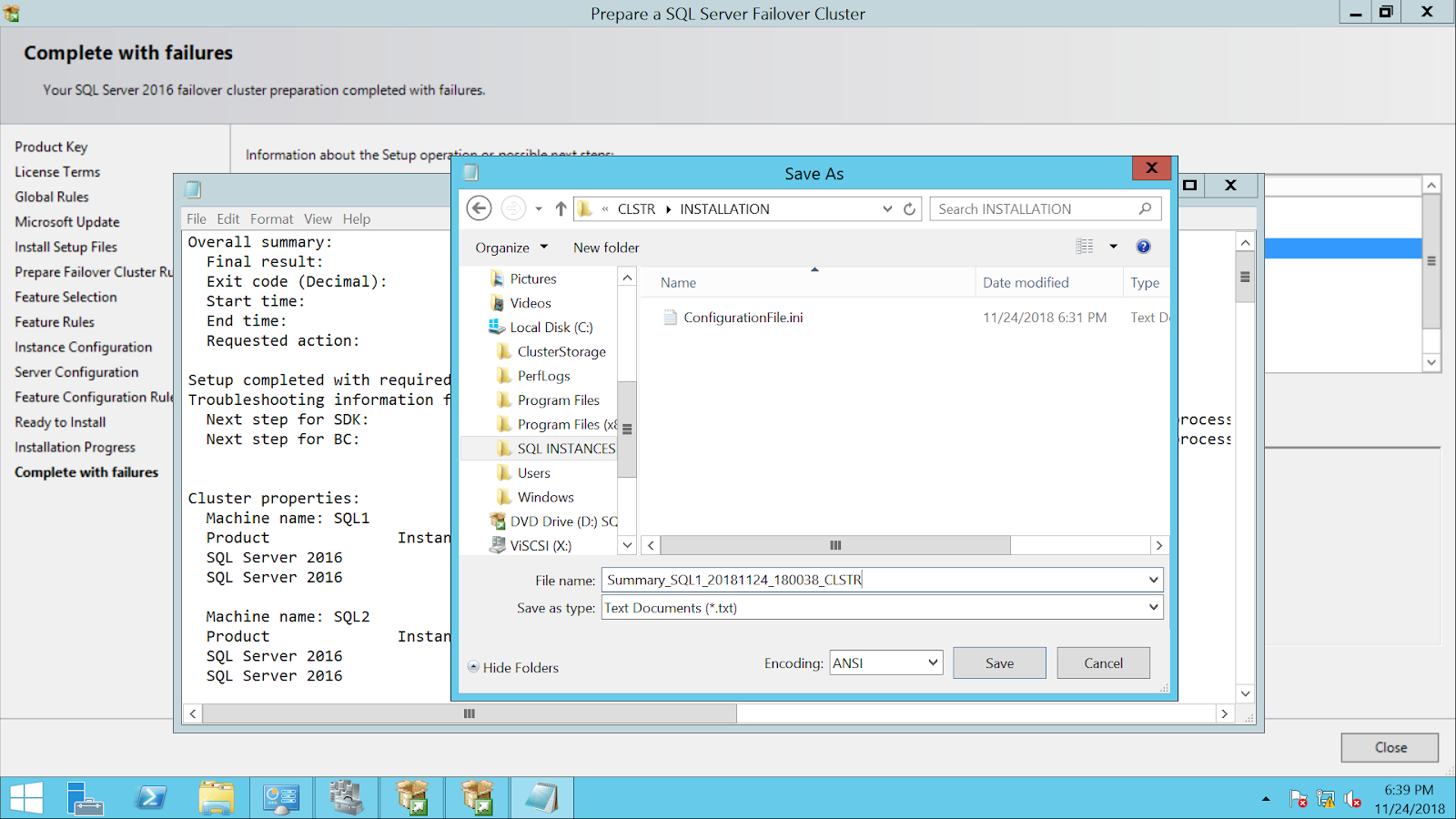Image resolution: width=1456 pixels, height=819 pixels.
Task: Cancel the Save As dialog
Action: coord(1104,662)
